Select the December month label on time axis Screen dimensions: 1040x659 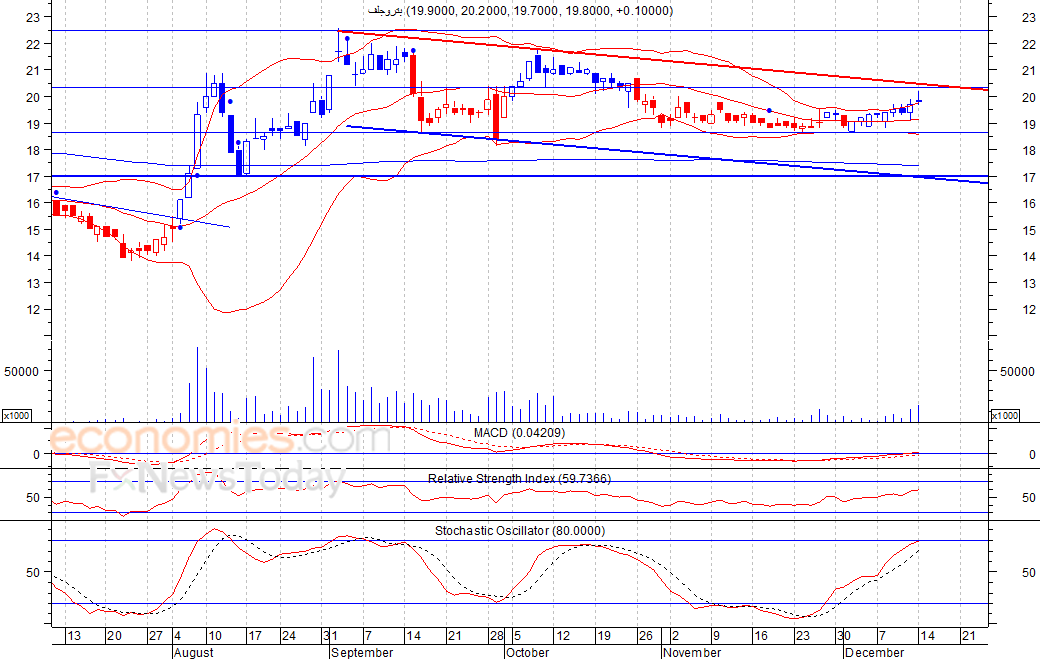coord(874,652)
